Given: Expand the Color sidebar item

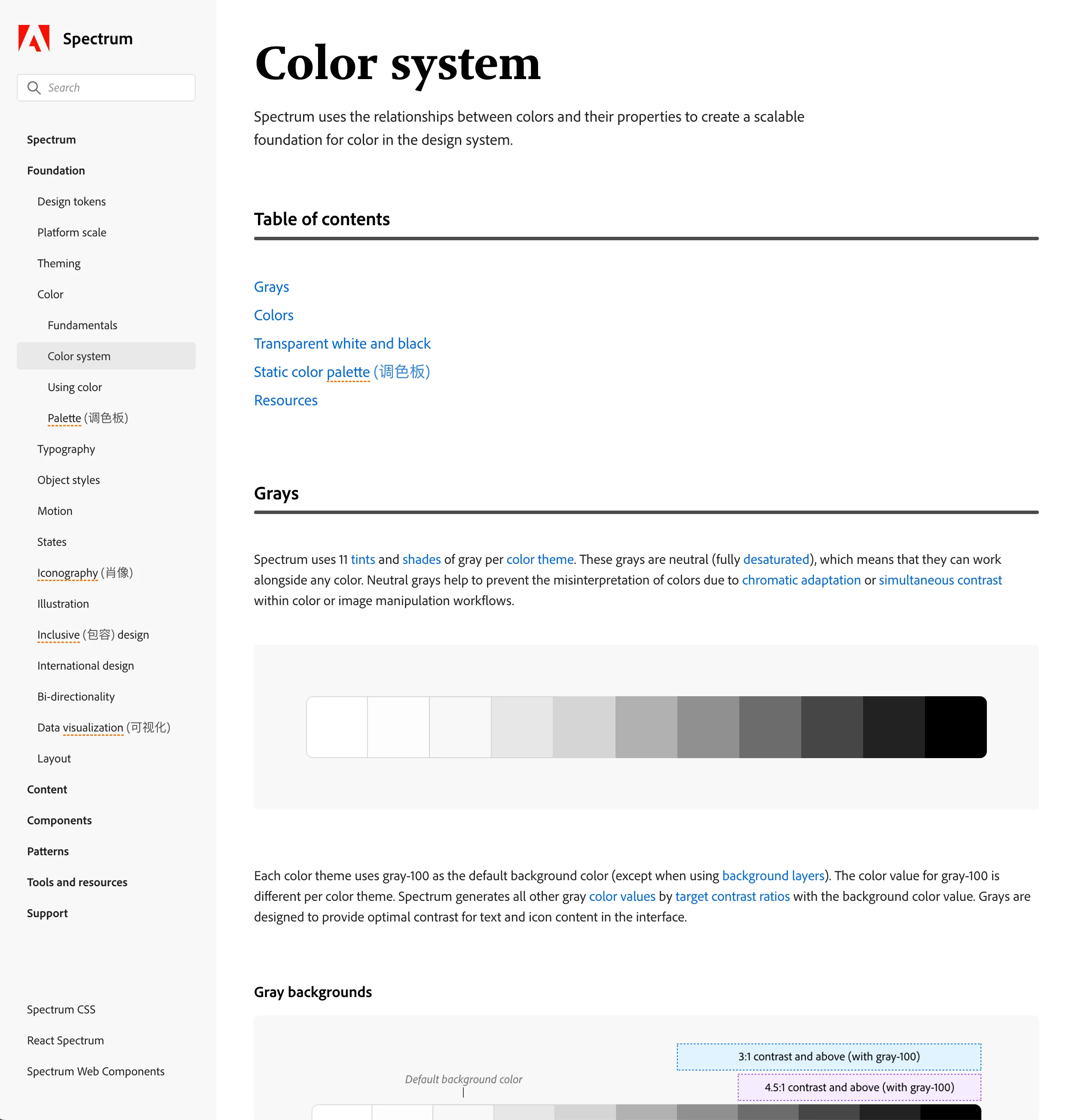Looking at the screenshot, I should pyautogui.click(x=50, y=294).
